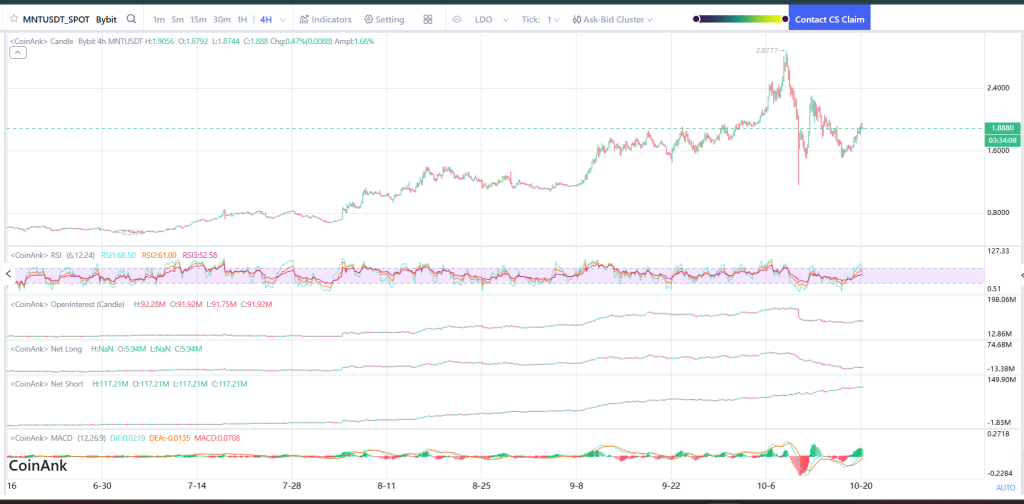Image resolution: width=1024 pixels, height=504 pixels.
Task: Expand the timeframe dropdown chevron
Action: click(x=284, y=19)
